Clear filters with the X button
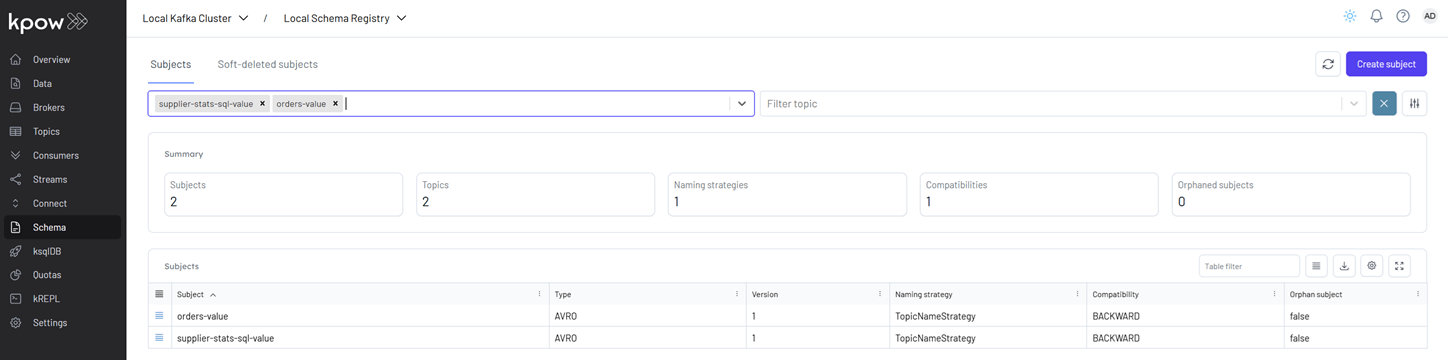 coord(1384,104)
